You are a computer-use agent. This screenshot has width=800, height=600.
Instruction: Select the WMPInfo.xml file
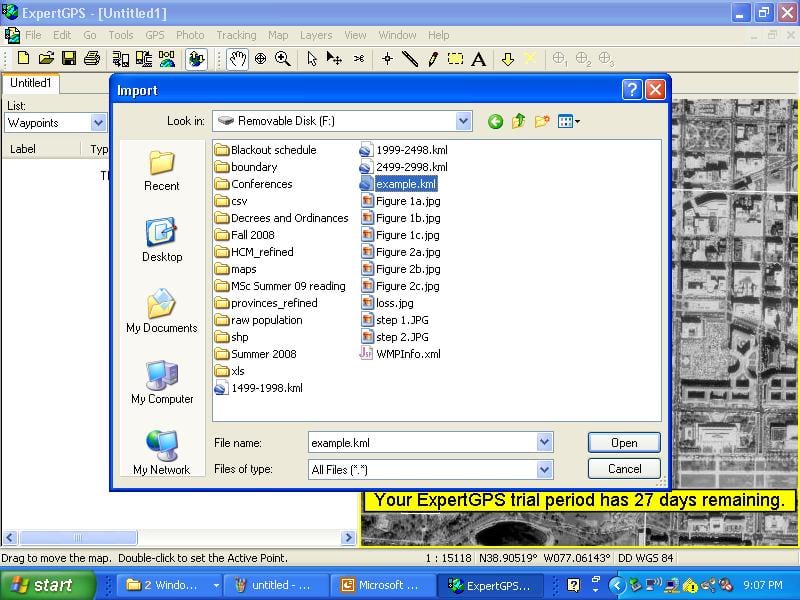407,354
